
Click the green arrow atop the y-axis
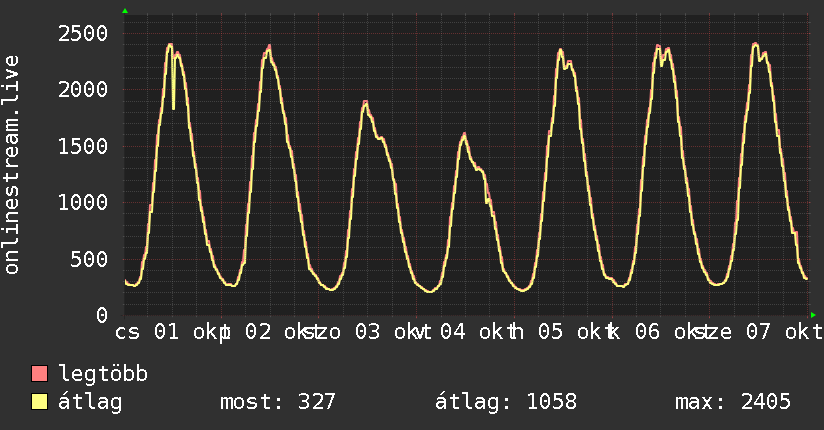pyautogui.click(x=125, y=11)
